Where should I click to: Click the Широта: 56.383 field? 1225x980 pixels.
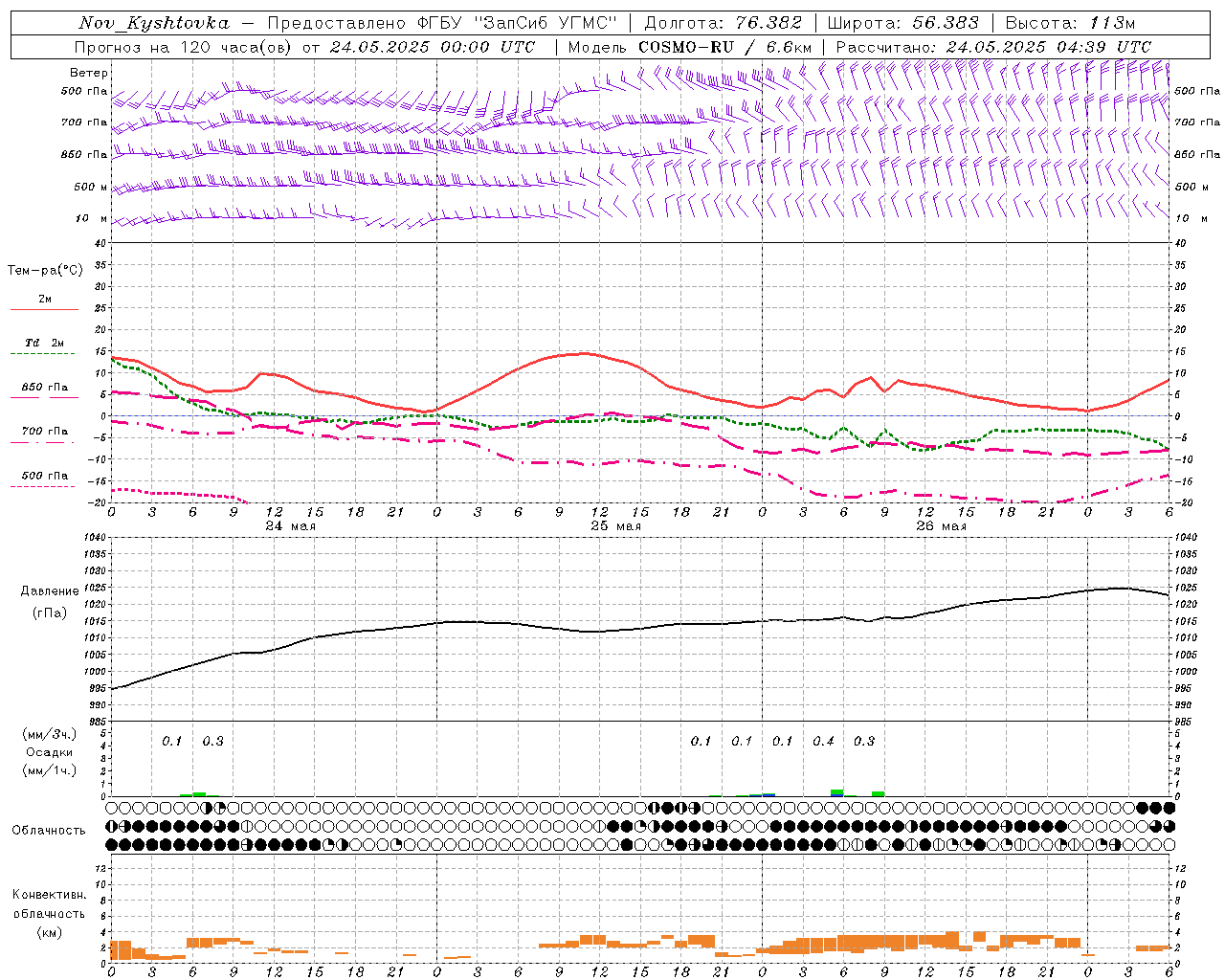(902, 23)
